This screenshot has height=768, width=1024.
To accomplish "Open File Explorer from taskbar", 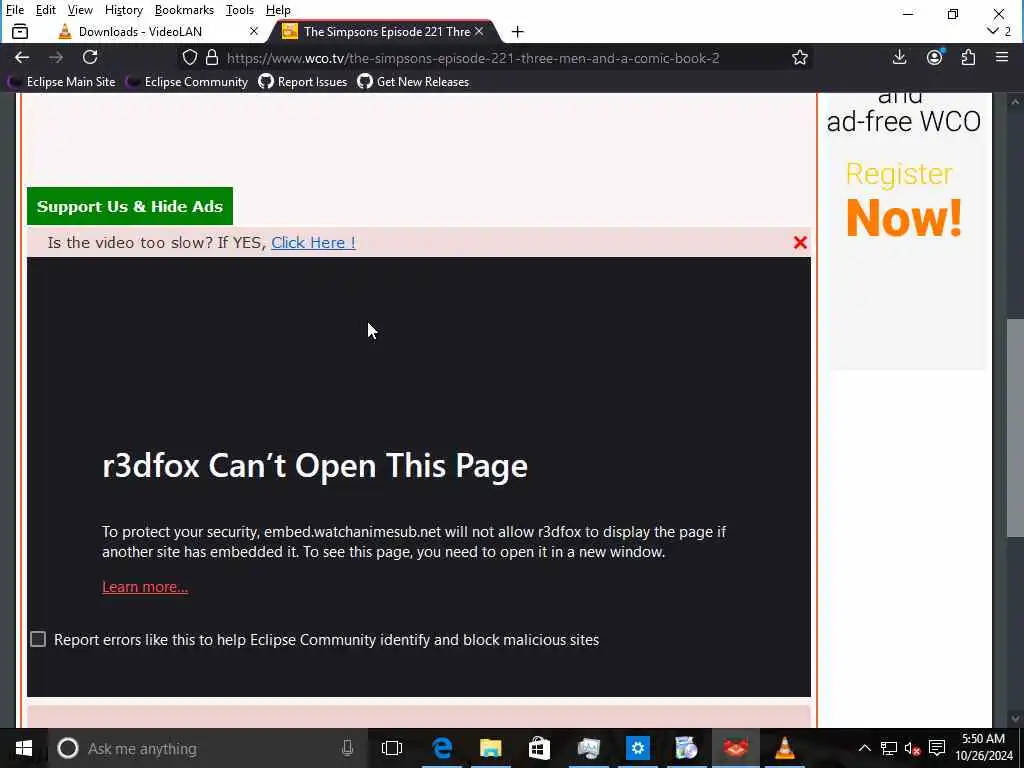I will (490, 748).
